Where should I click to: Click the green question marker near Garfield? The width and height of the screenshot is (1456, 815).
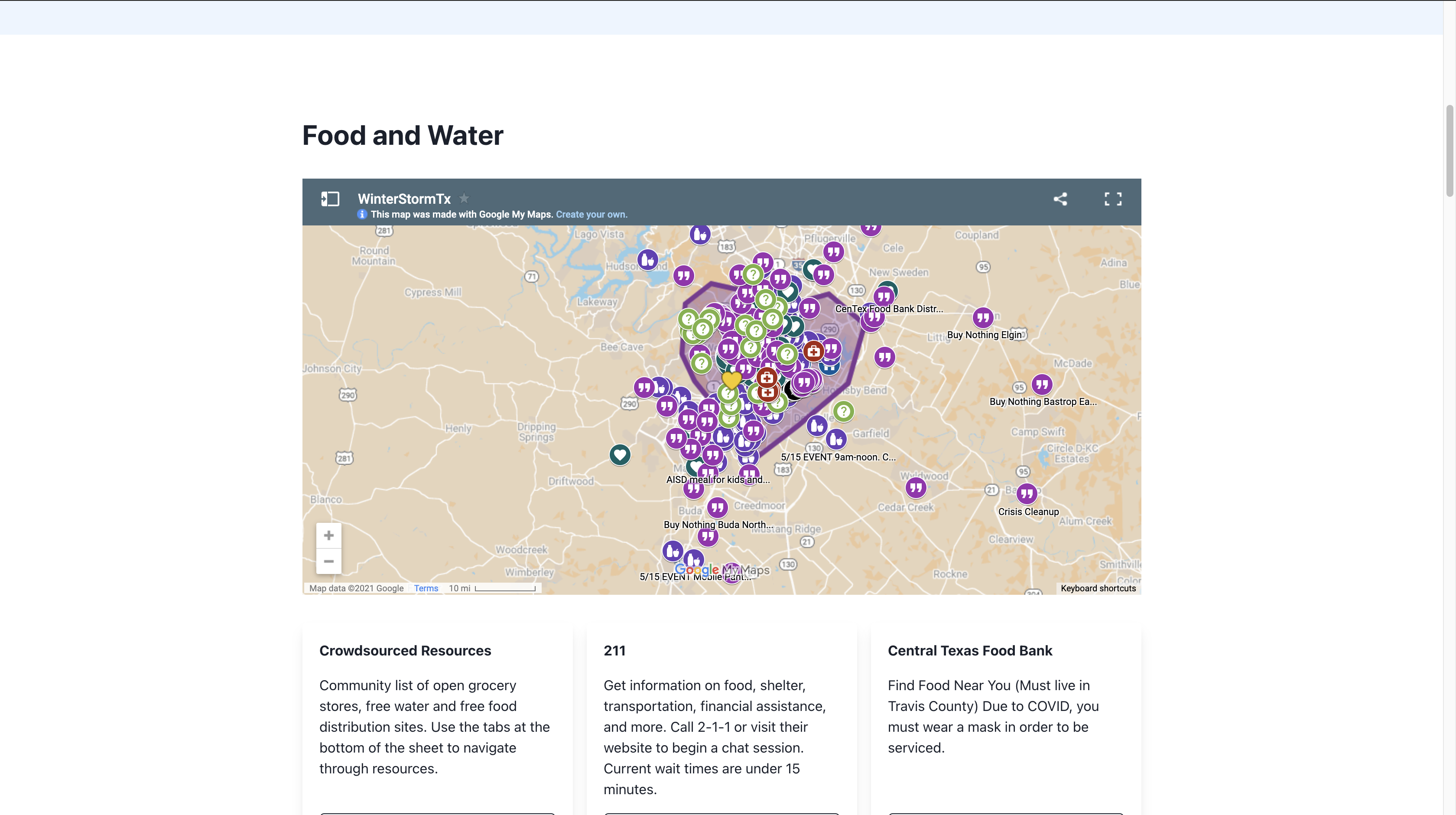(x=843, y=412)
